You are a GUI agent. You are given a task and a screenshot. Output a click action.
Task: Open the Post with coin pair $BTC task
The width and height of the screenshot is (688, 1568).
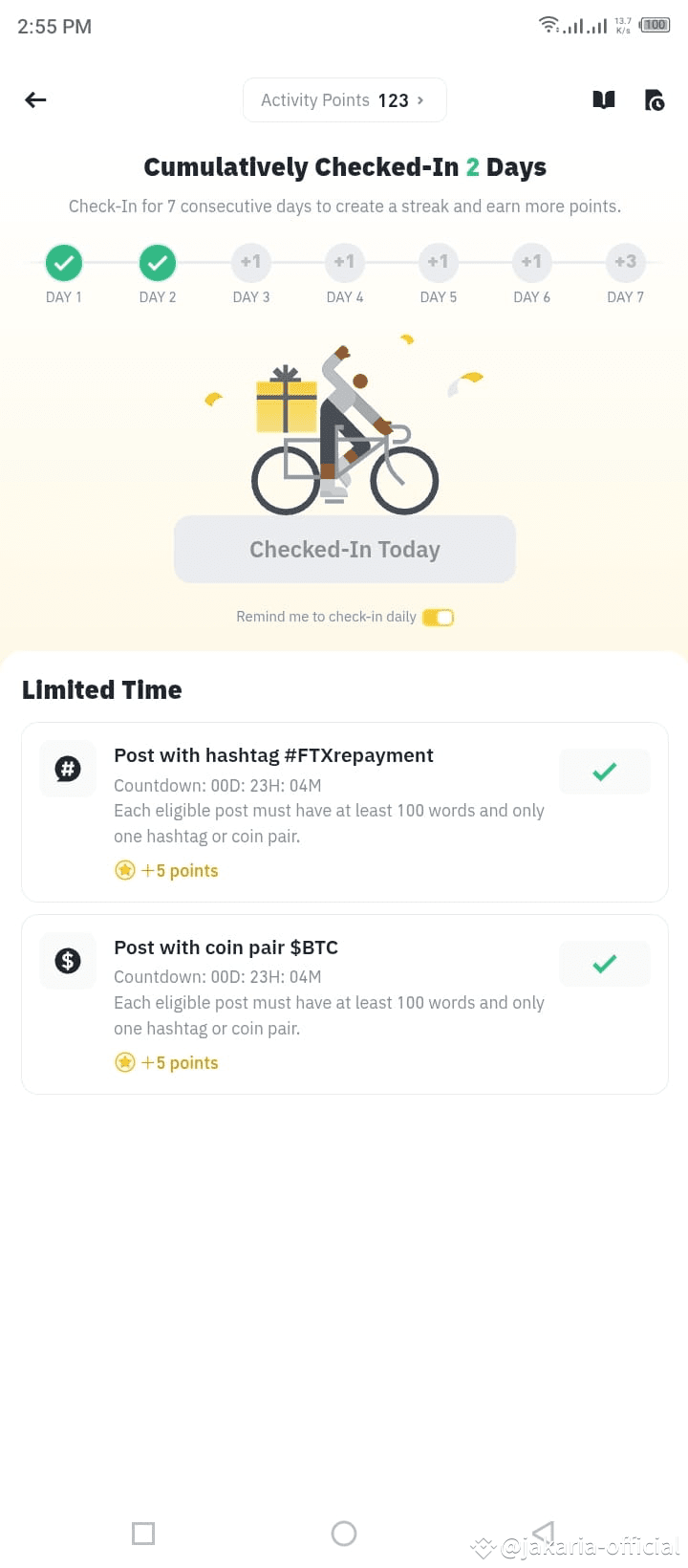[x=345, y=1004]
